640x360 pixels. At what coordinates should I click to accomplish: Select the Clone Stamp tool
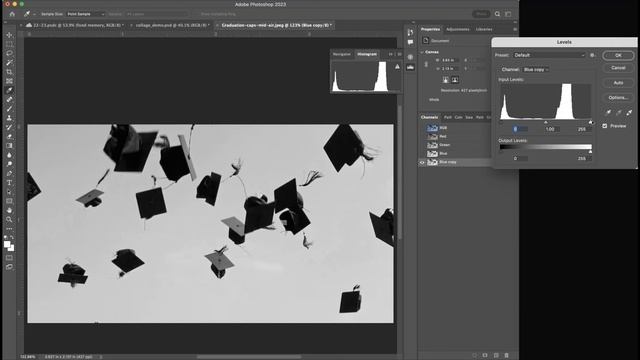pos(9,118)
